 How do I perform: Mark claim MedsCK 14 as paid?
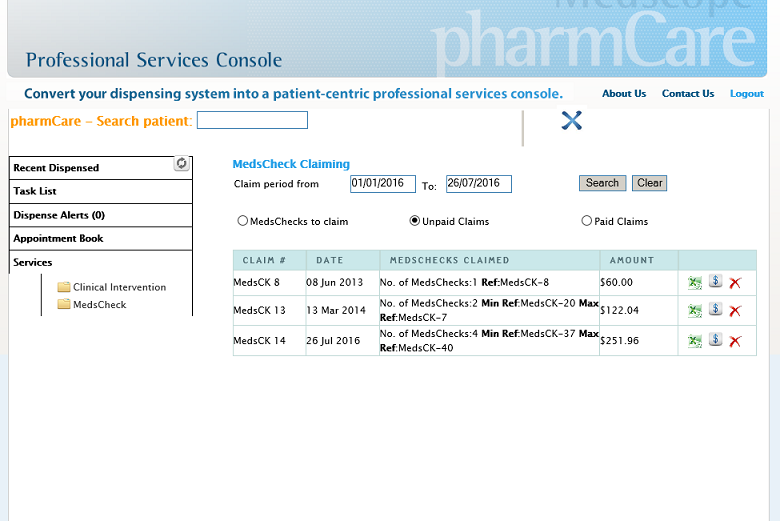coord(715,339)
